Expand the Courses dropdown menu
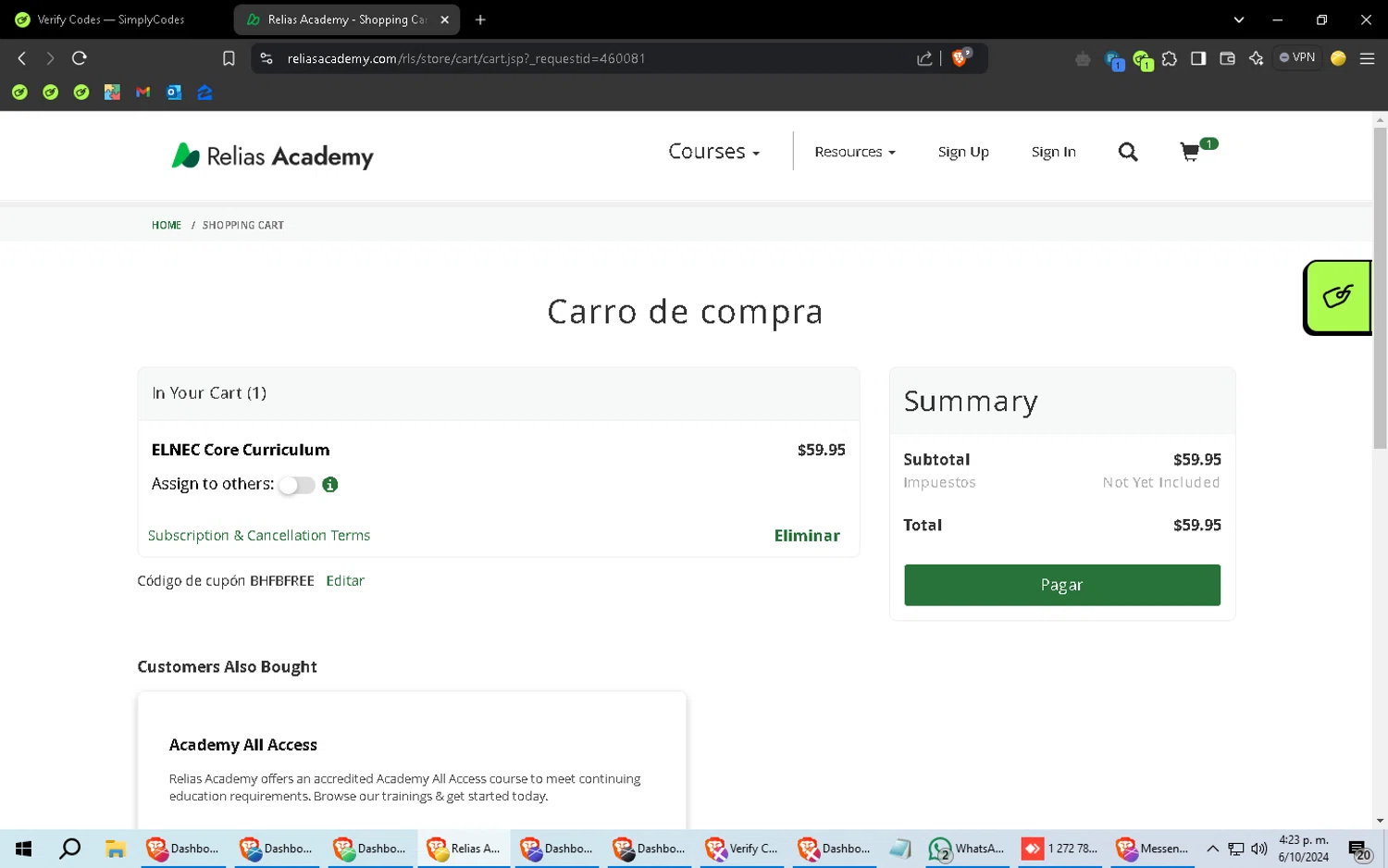 point(713,152)
